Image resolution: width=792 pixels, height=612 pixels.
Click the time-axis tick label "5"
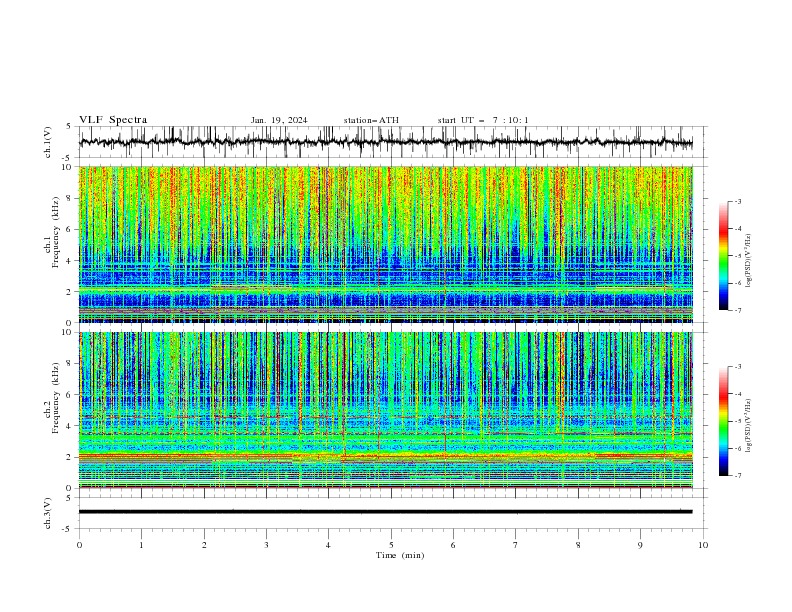click(x=391, y=545)
